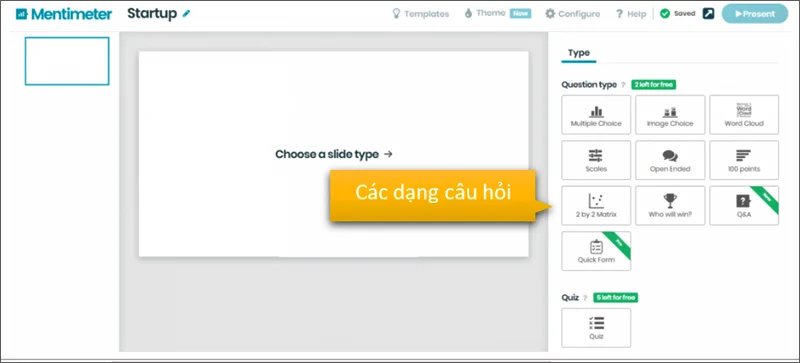Screen dimensions: 800x363
Task: Choose Scales question type
Action: [596, 160]
